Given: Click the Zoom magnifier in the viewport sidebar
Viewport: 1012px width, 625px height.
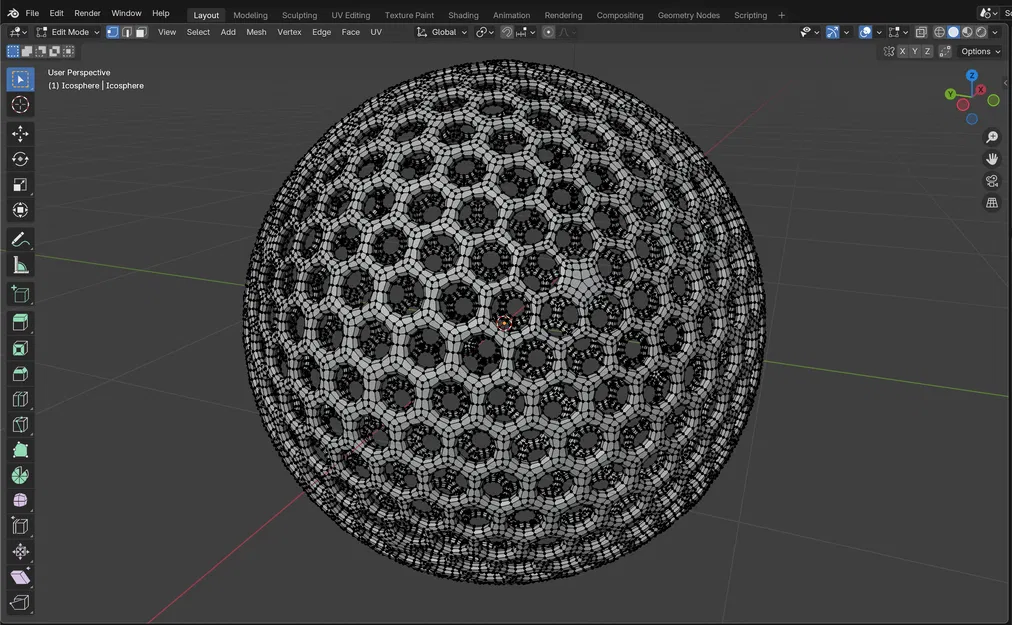Looking at the screenshot, I should tap(991, 137).
